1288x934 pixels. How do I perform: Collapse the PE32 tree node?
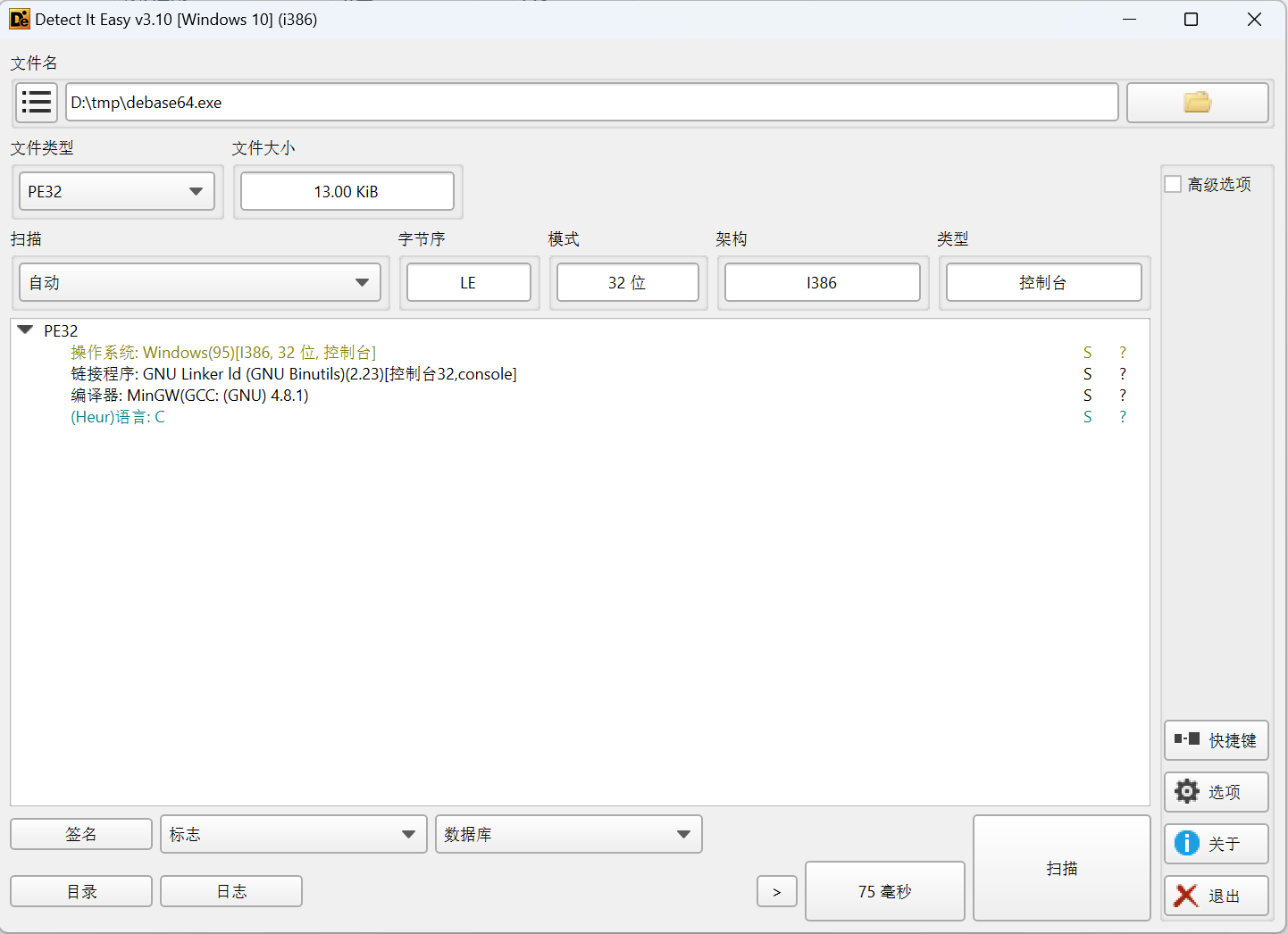[x=25, y=329]
